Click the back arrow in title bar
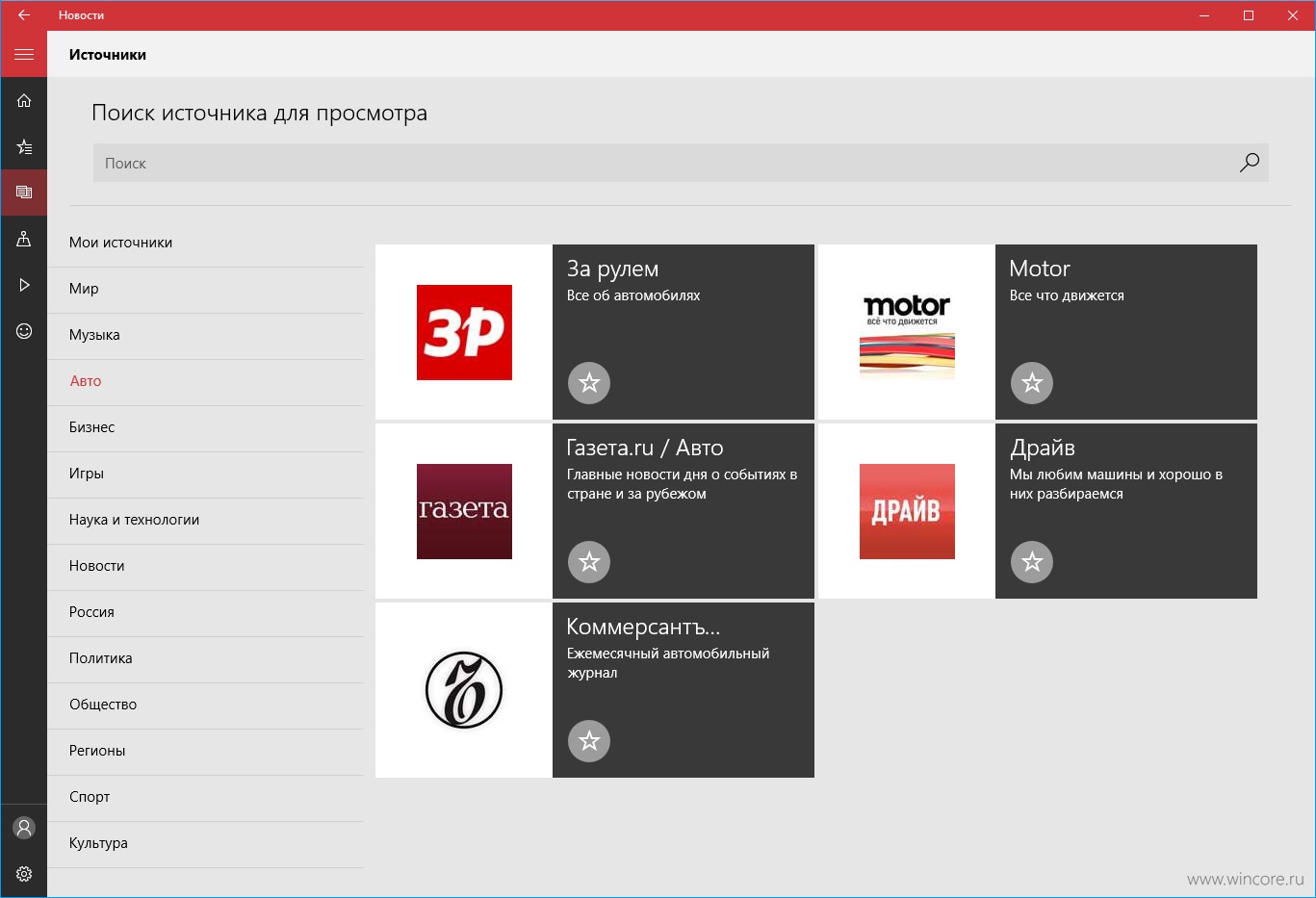This screenshot has height=898, width=1316. point(24,15)
